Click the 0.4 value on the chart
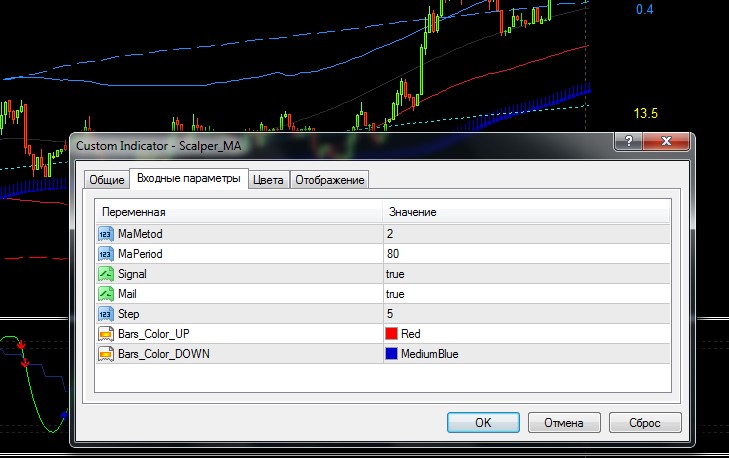 click(x=644, y=9)
